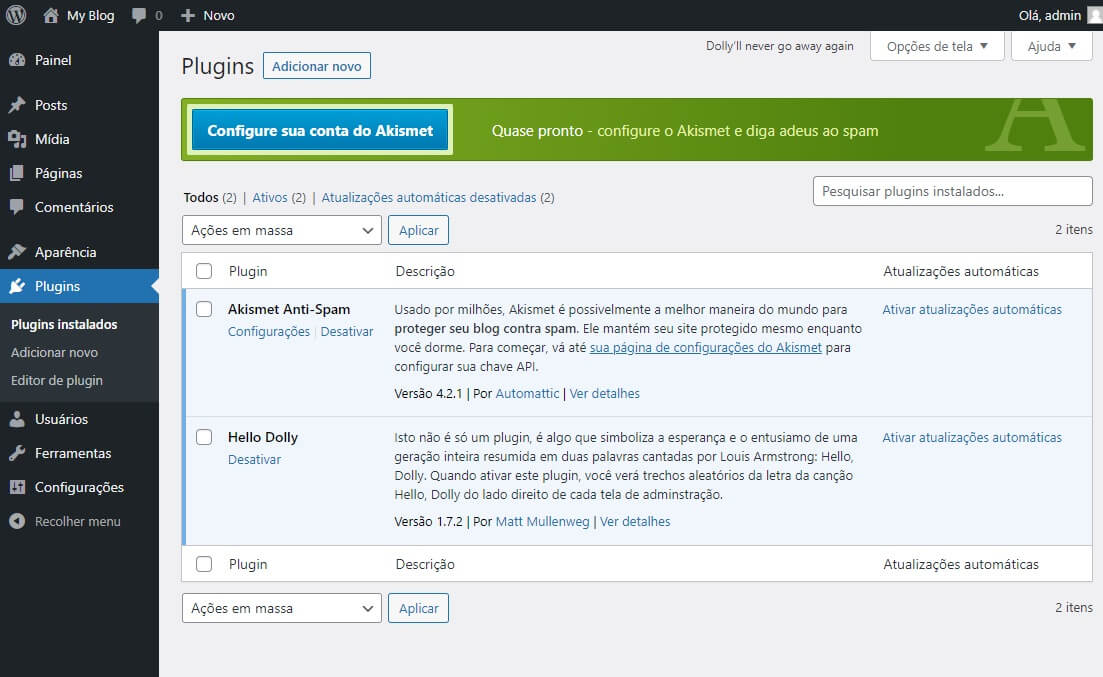Open the top Ações em massa dropdown

281,230
